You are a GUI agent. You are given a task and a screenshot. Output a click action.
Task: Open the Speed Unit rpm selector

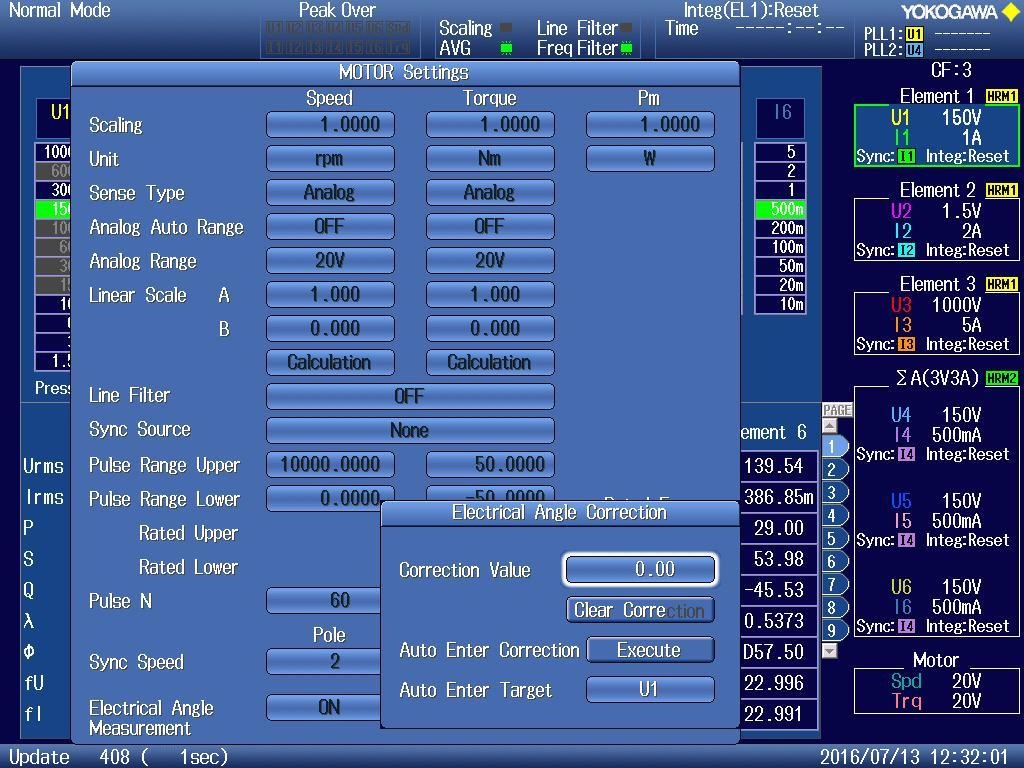point(330,158)
